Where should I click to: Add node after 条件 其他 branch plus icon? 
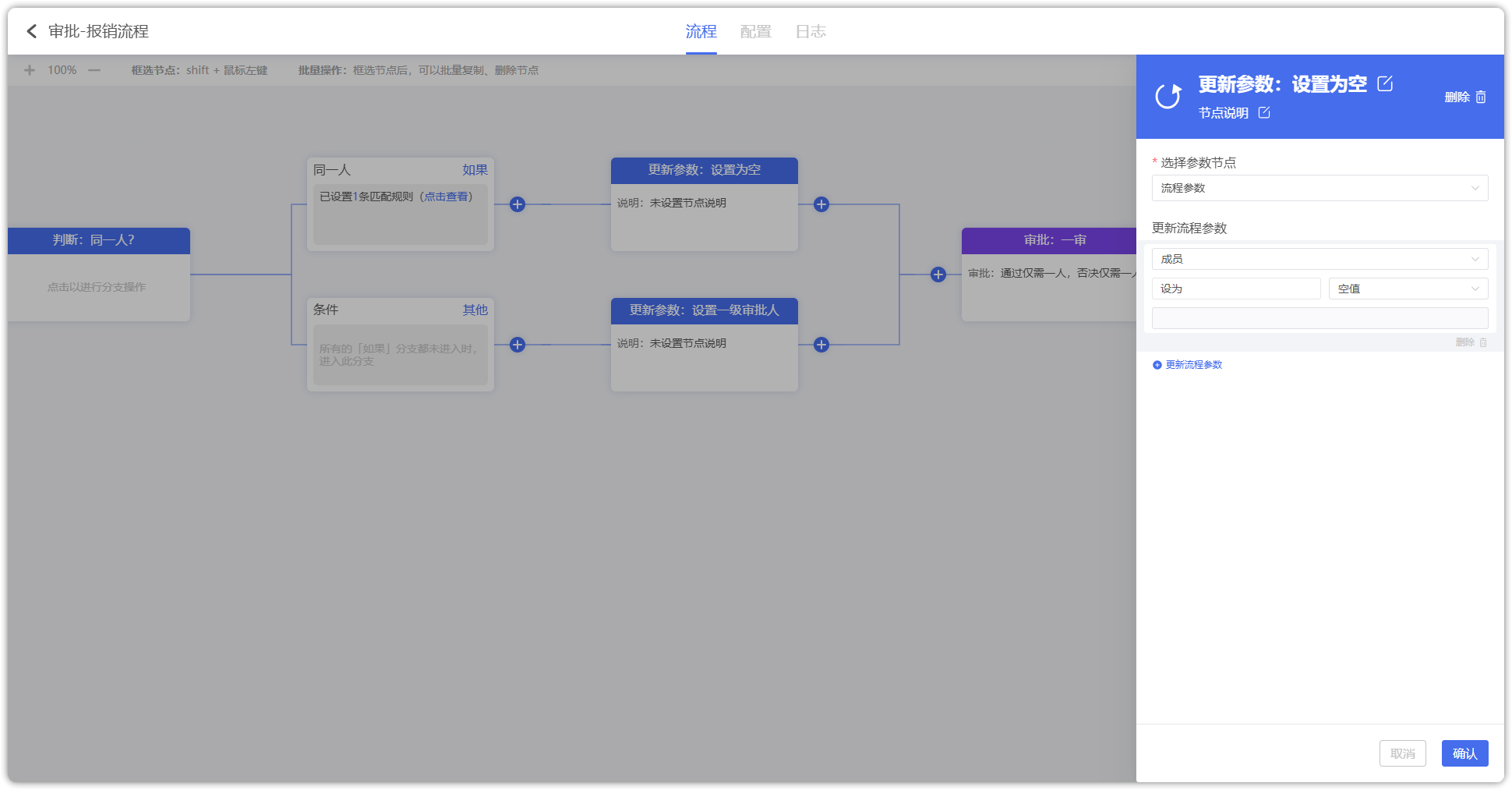pos(518,345)
